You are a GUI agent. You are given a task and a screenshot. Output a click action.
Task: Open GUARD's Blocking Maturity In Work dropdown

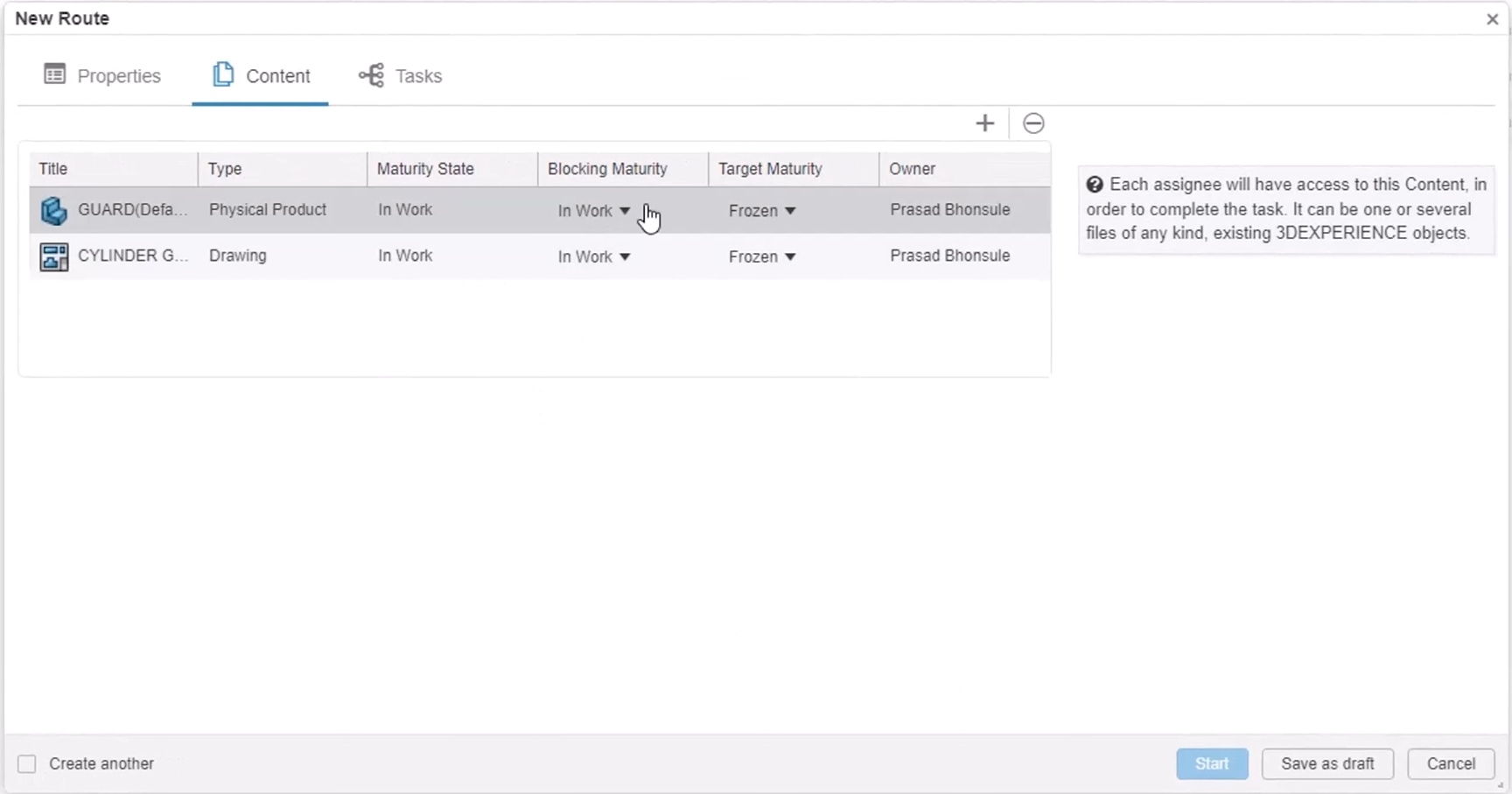(624, 211)
